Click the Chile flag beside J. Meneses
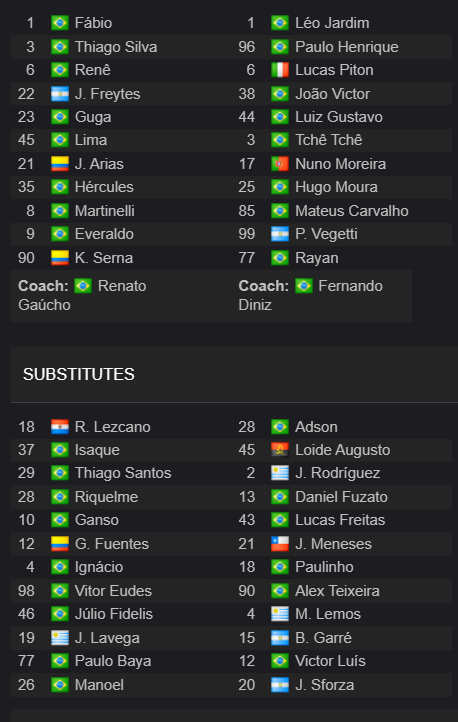The width and height of the screenshot is (458, 722). [280, 544]
